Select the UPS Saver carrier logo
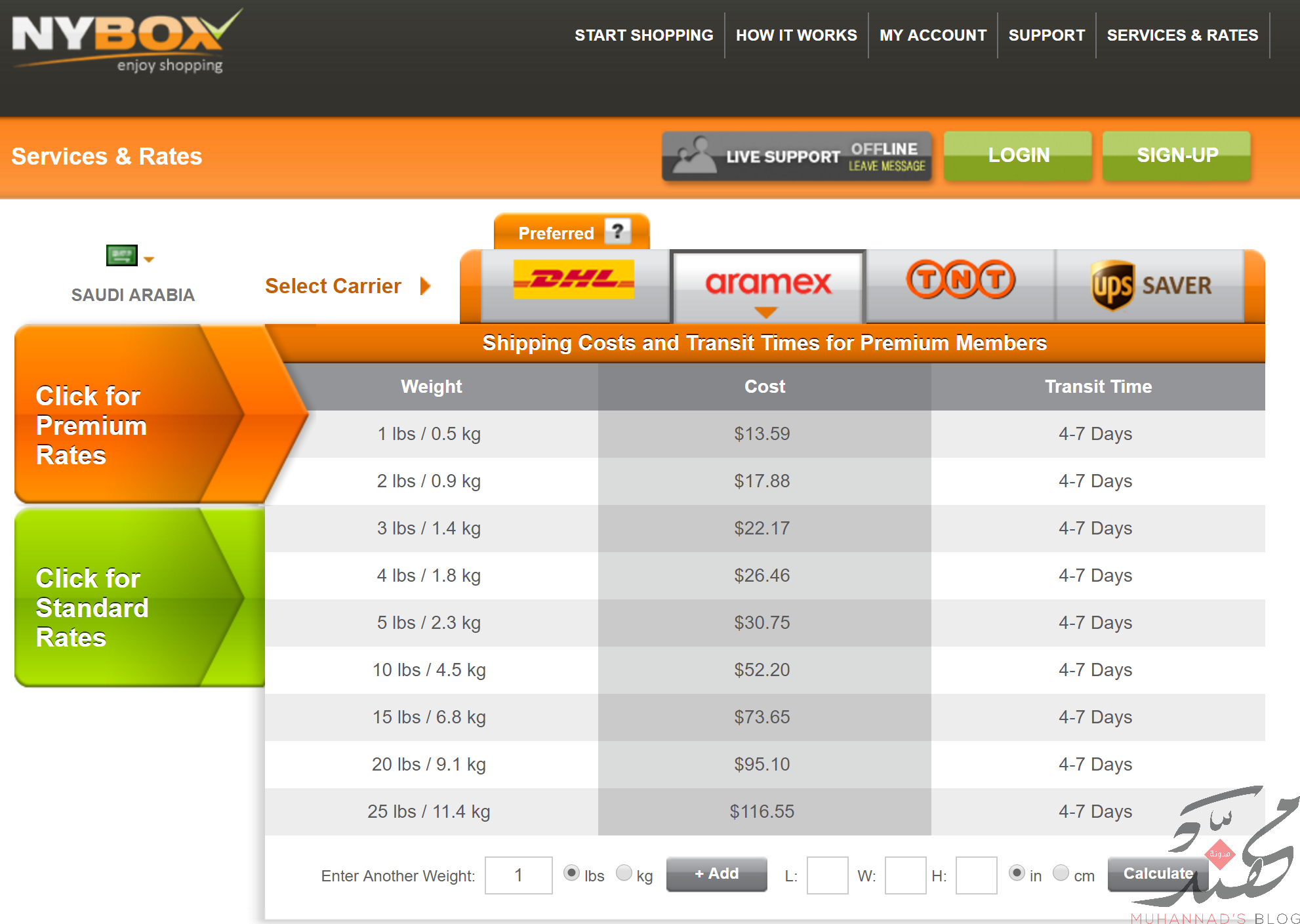 click(1151, 285)
